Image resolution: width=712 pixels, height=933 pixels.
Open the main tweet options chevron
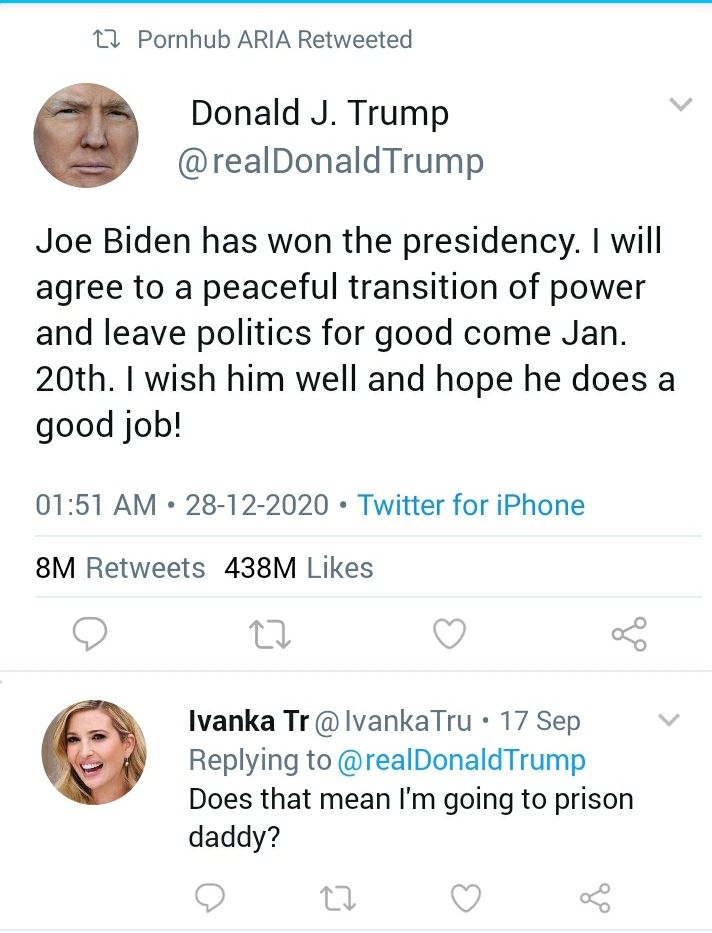click(x=680, y=105)
